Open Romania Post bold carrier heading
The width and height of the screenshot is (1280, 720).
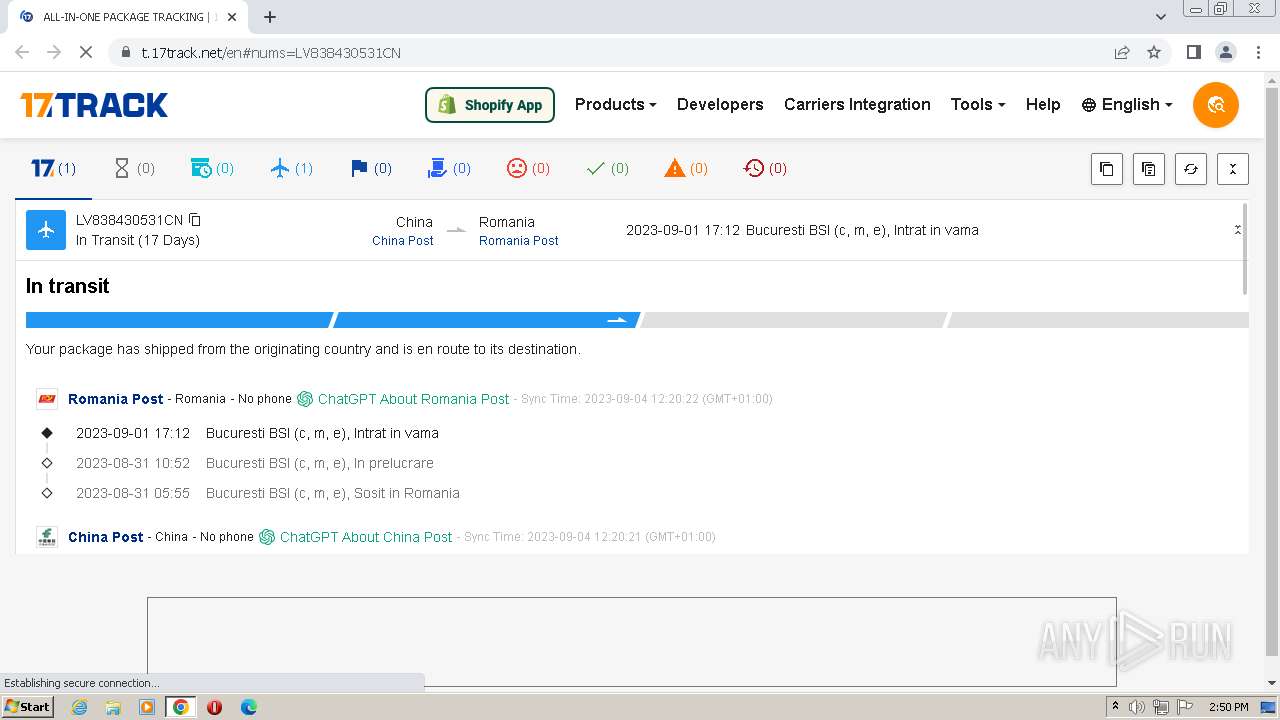[115, 399]
